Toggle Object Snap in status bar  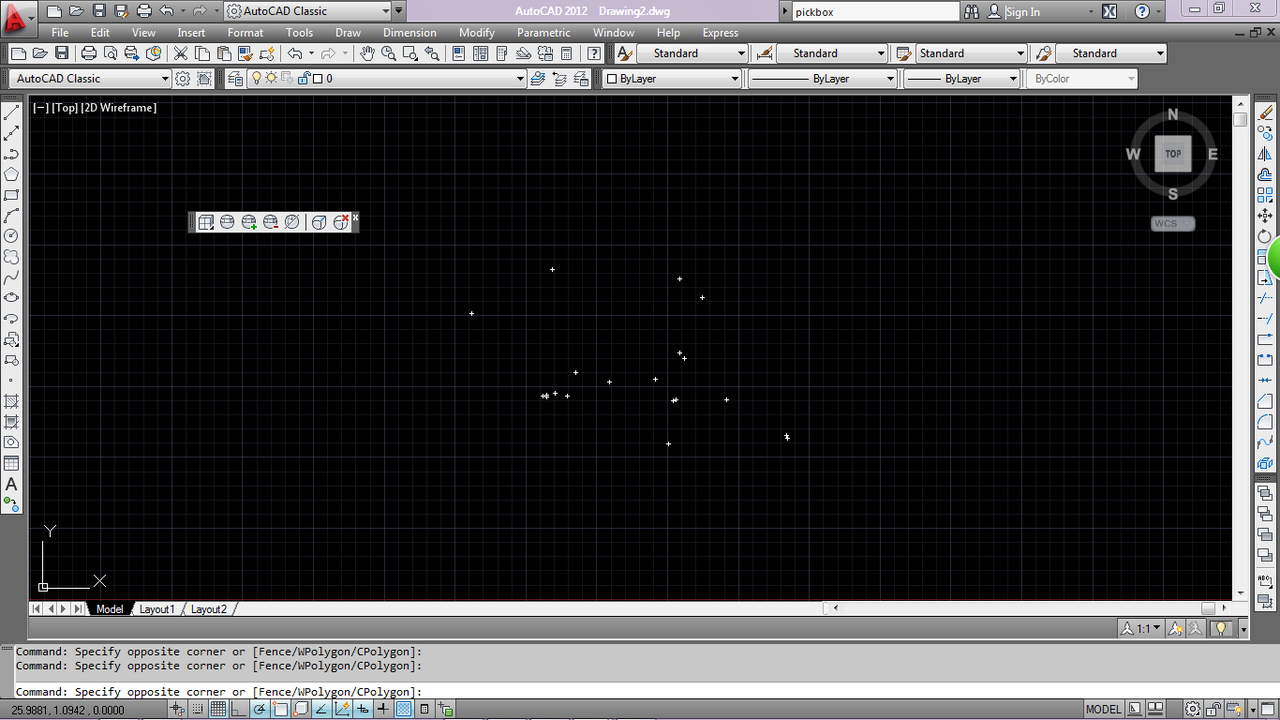point(280,710)
